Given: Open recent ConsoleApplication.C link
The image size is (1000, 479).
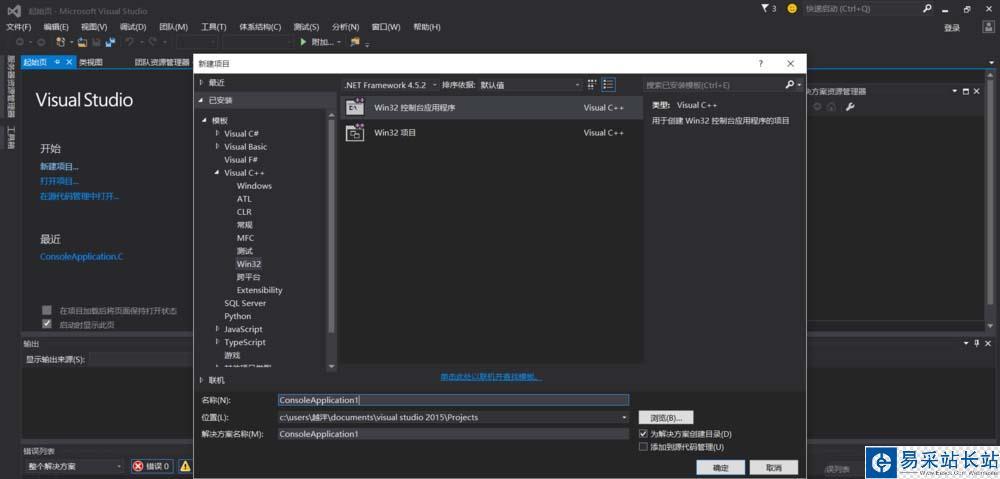Looking at the screenshot, I should pyautogui.click(x=81, y=256).
